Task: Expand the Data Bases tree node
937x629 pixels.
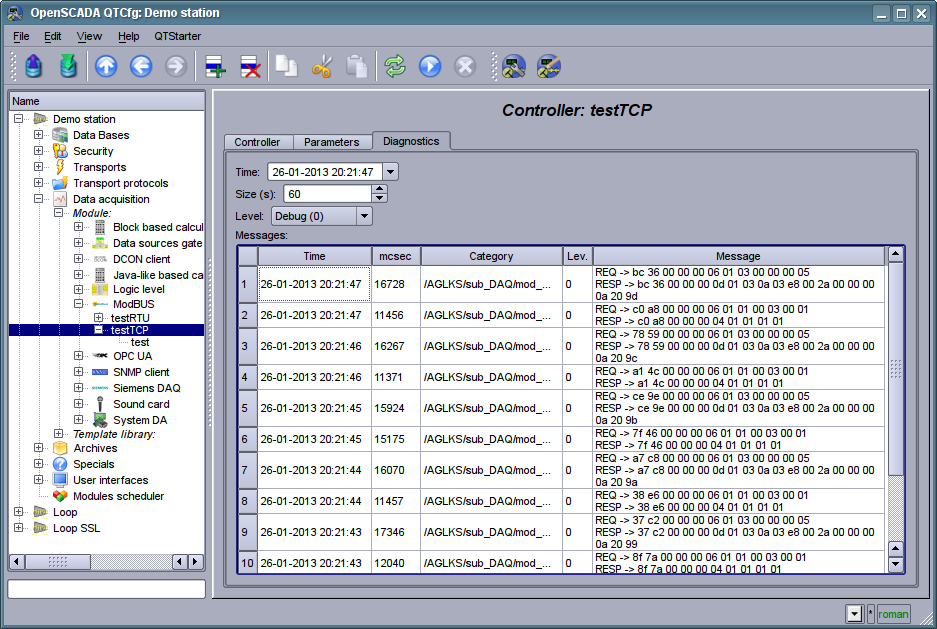Action: (x=39, y=135)
